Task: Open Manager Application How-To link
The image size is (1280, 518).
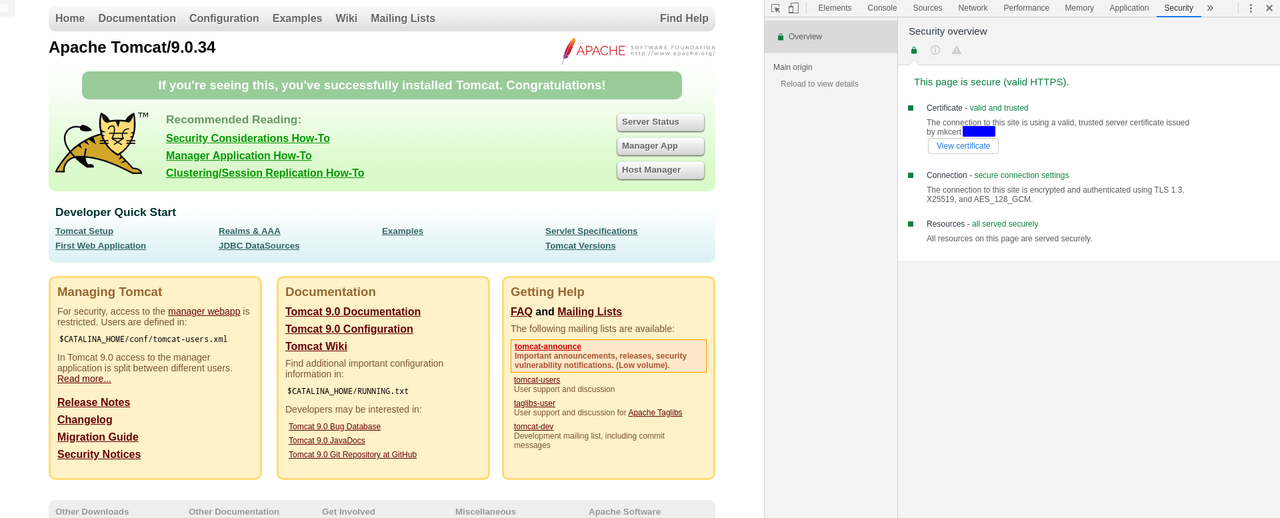Action: (239, 155)
